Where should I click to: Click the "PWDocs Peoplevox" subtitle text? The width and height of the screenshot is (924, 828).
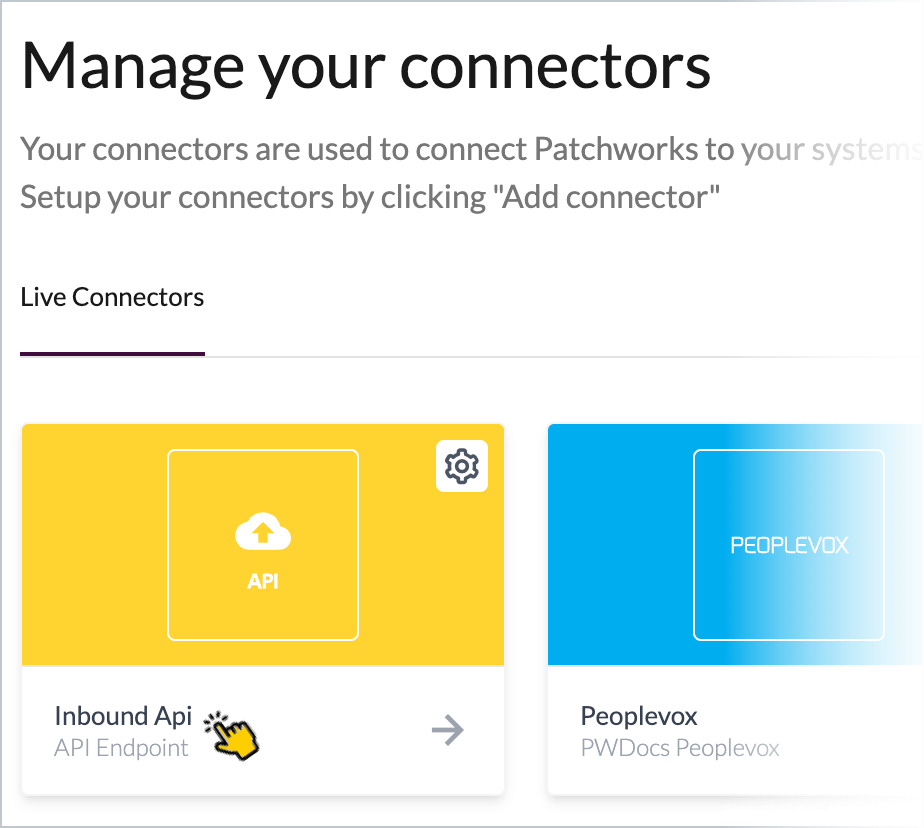pos(680,748)
